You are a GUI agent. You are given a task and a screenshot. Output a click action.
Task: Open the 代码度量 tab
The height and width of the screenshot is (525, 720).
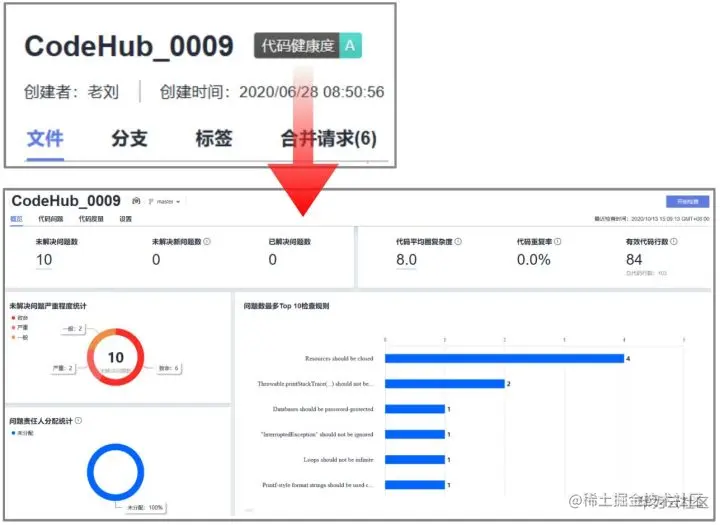(x=91, y=219)
